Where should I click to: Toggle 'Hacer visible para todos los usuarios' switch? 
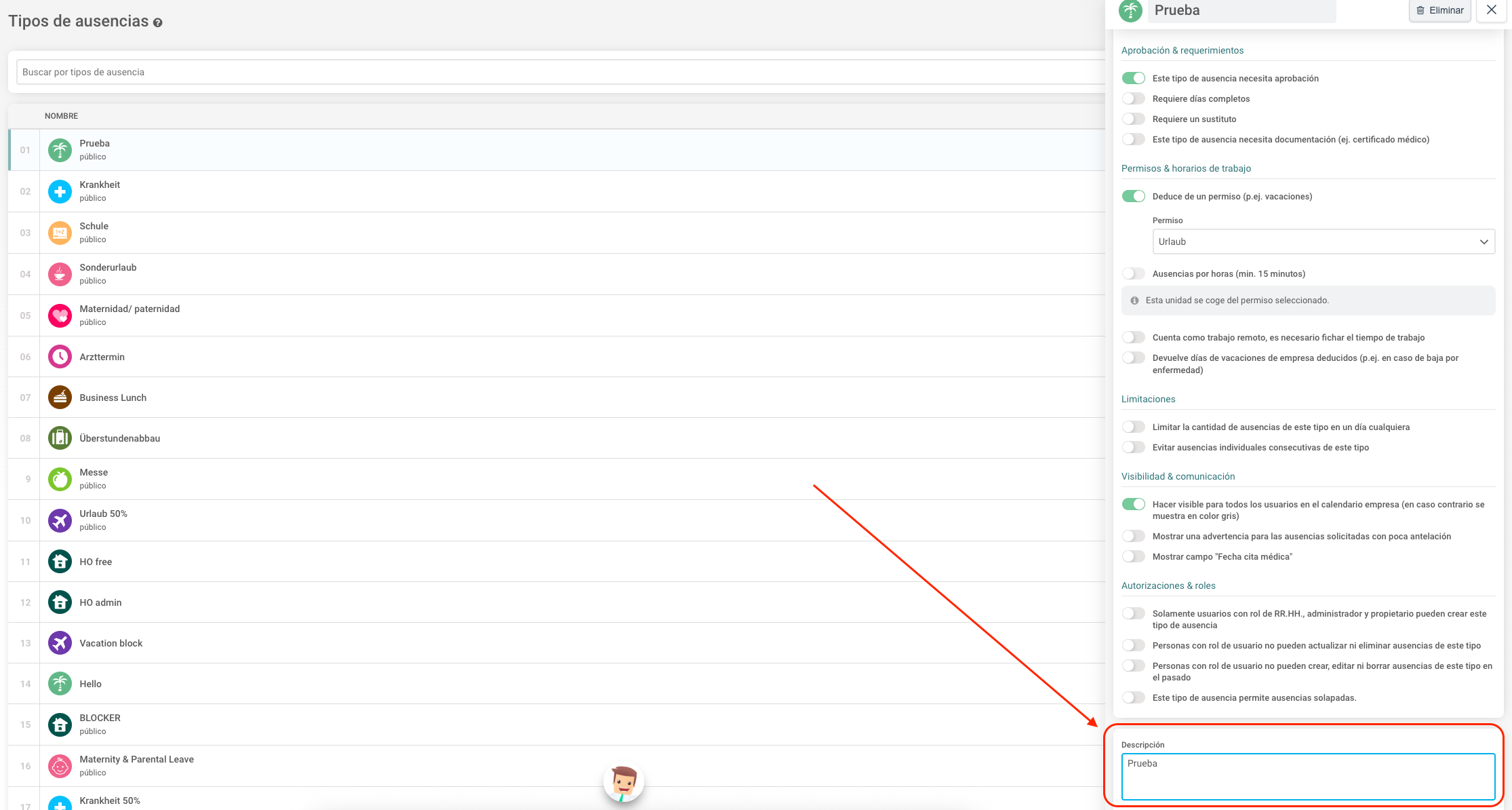coord(1134,505)
